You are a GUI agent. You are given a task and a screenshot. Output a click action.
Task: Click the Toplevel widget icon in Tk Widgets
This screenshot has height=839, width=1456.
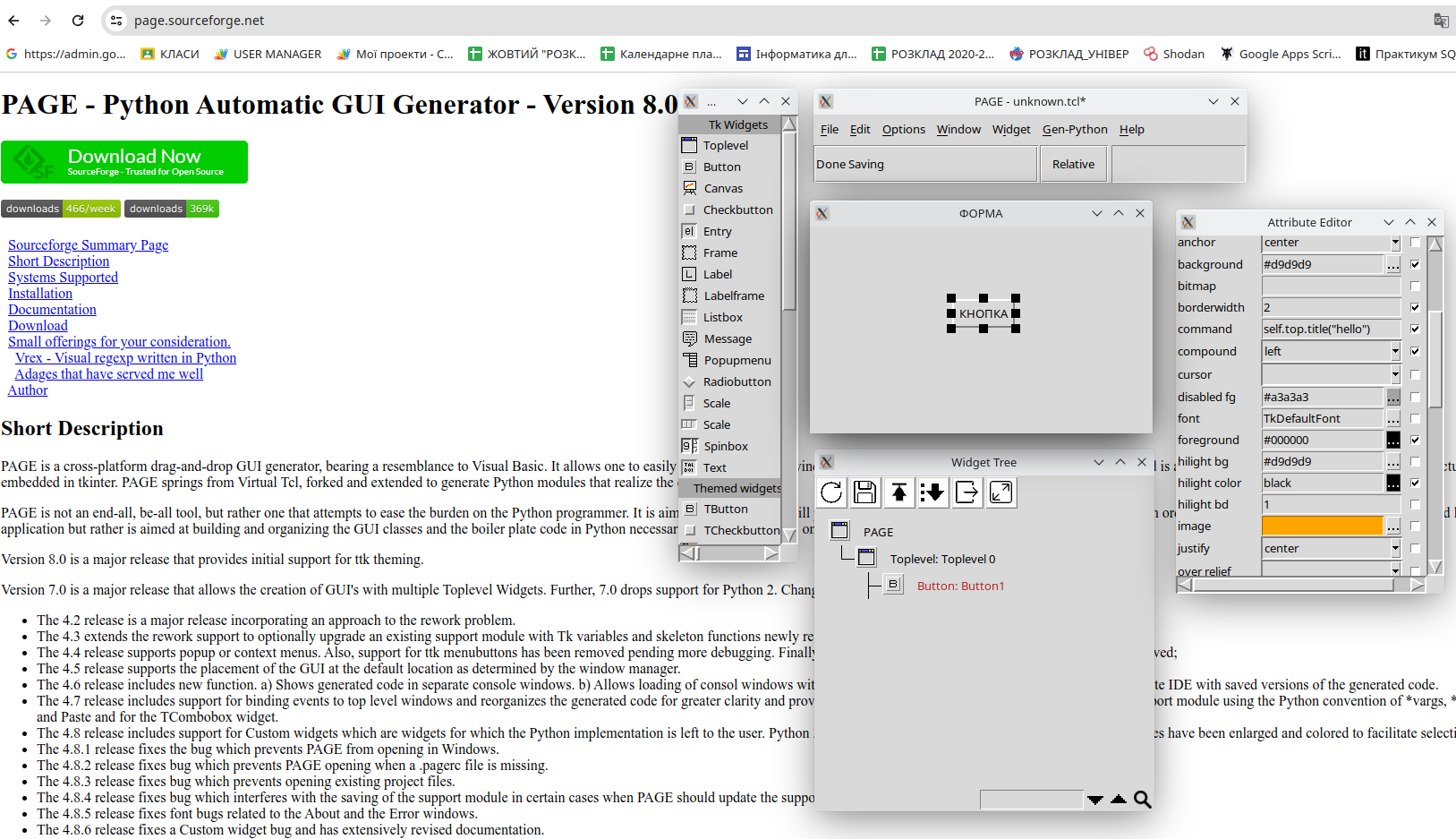(689, 145)
